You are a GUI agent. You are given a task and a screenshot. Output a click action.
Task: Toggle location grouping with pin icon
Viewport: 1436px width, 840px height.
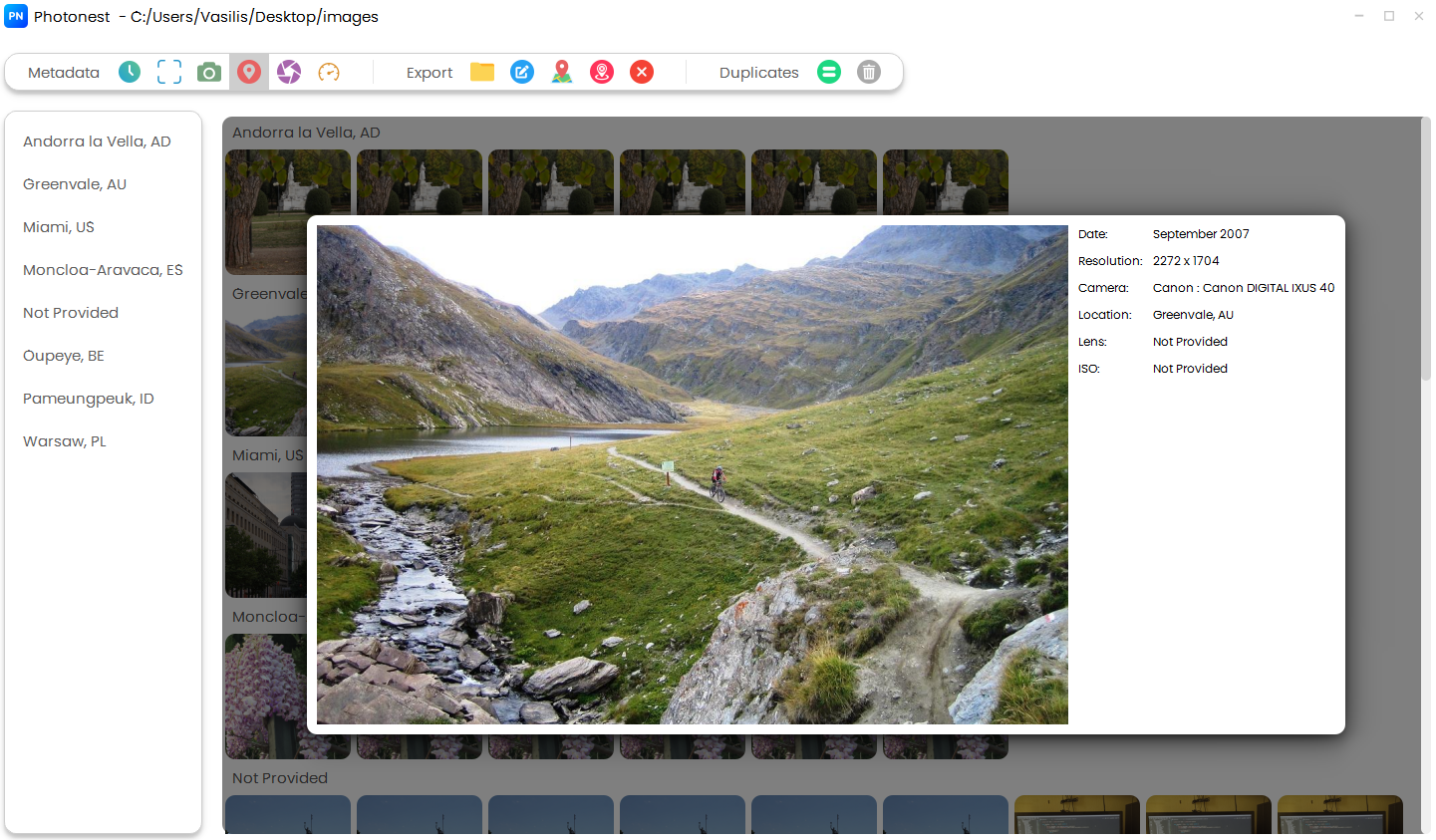pos(248,71)
